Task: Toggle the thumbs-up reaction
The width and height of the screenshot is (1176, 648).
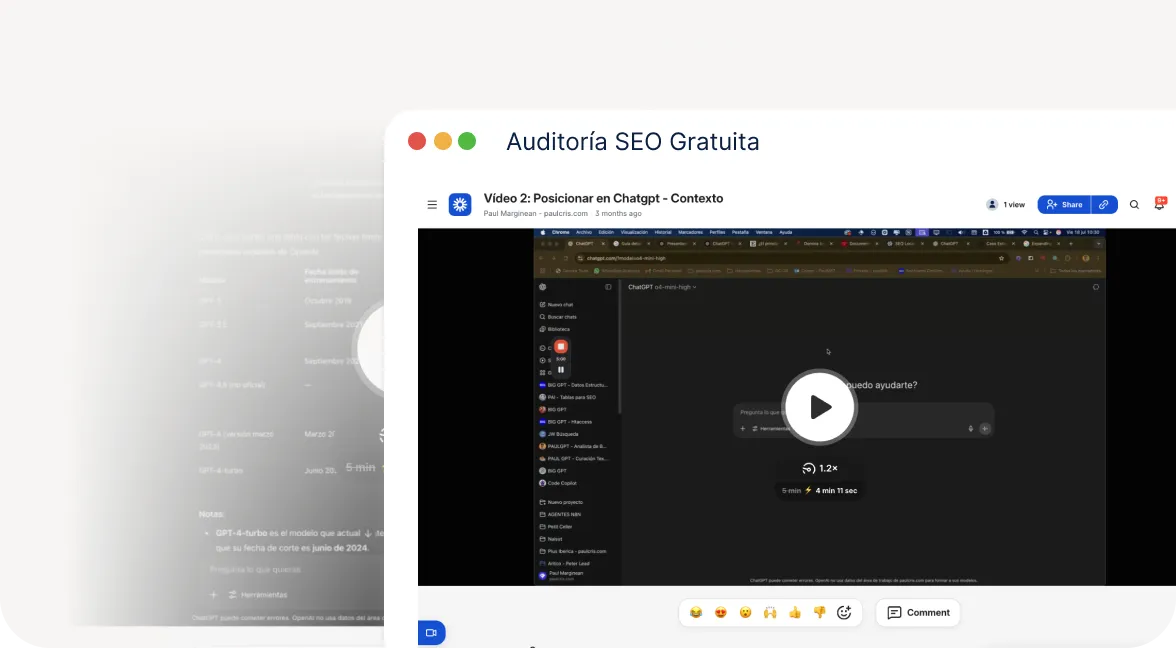Action: click(795, 612)
